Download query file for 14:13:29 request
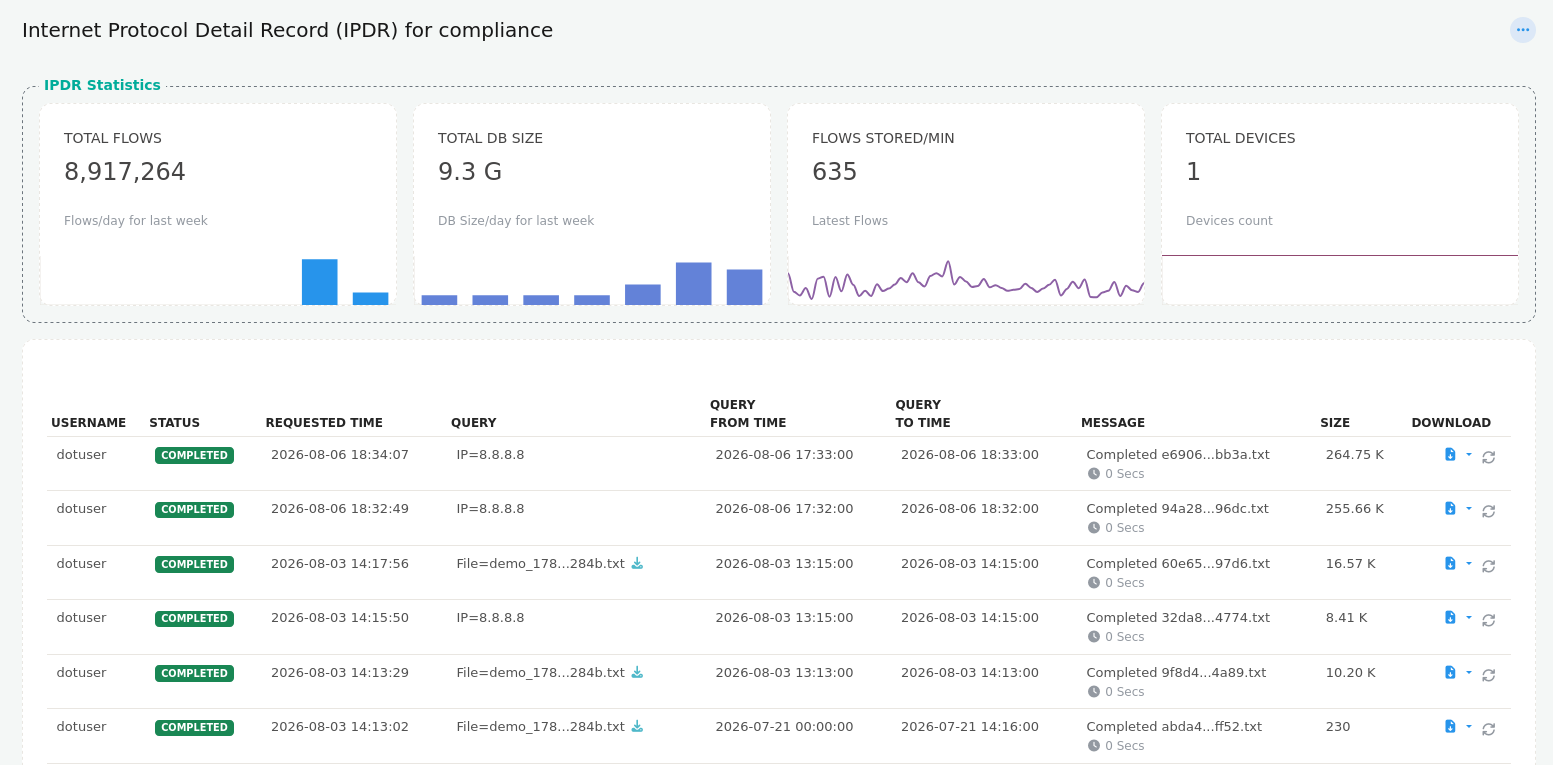Image resolution: width=1553 pixels, height=765 pixels. (x=637, y=672)
